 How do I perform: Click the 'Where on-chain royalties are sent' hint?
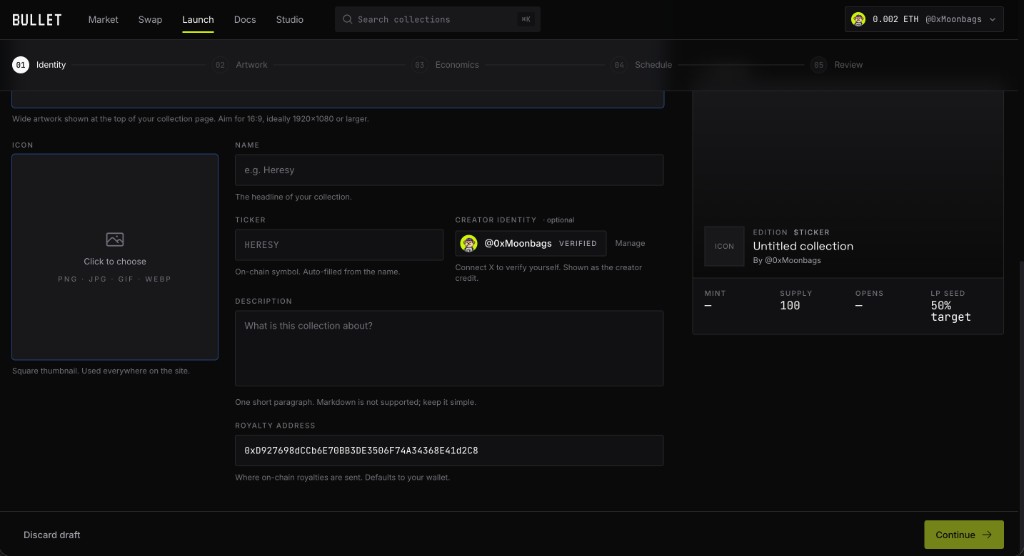click(x=342, y=478)
